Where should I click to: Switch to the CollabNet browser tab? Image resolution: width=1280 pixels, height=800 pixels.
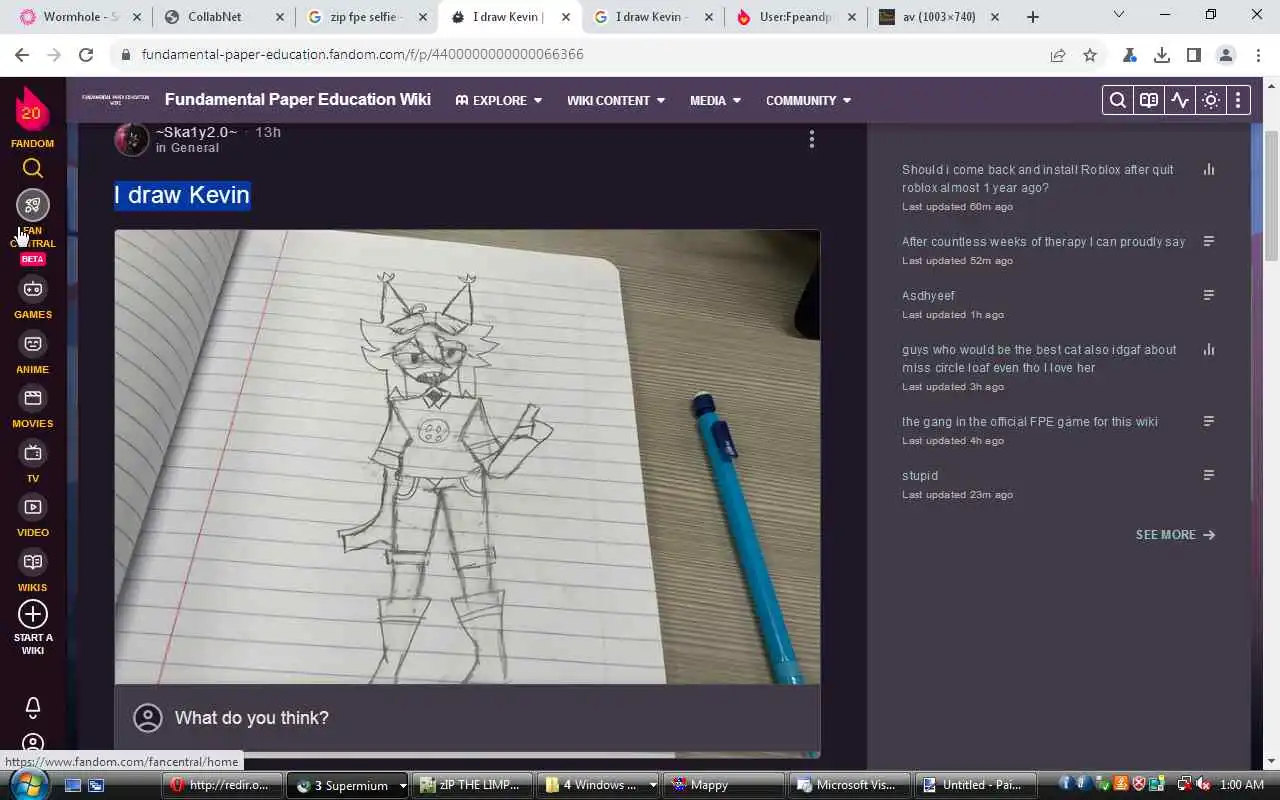(223, 17)
